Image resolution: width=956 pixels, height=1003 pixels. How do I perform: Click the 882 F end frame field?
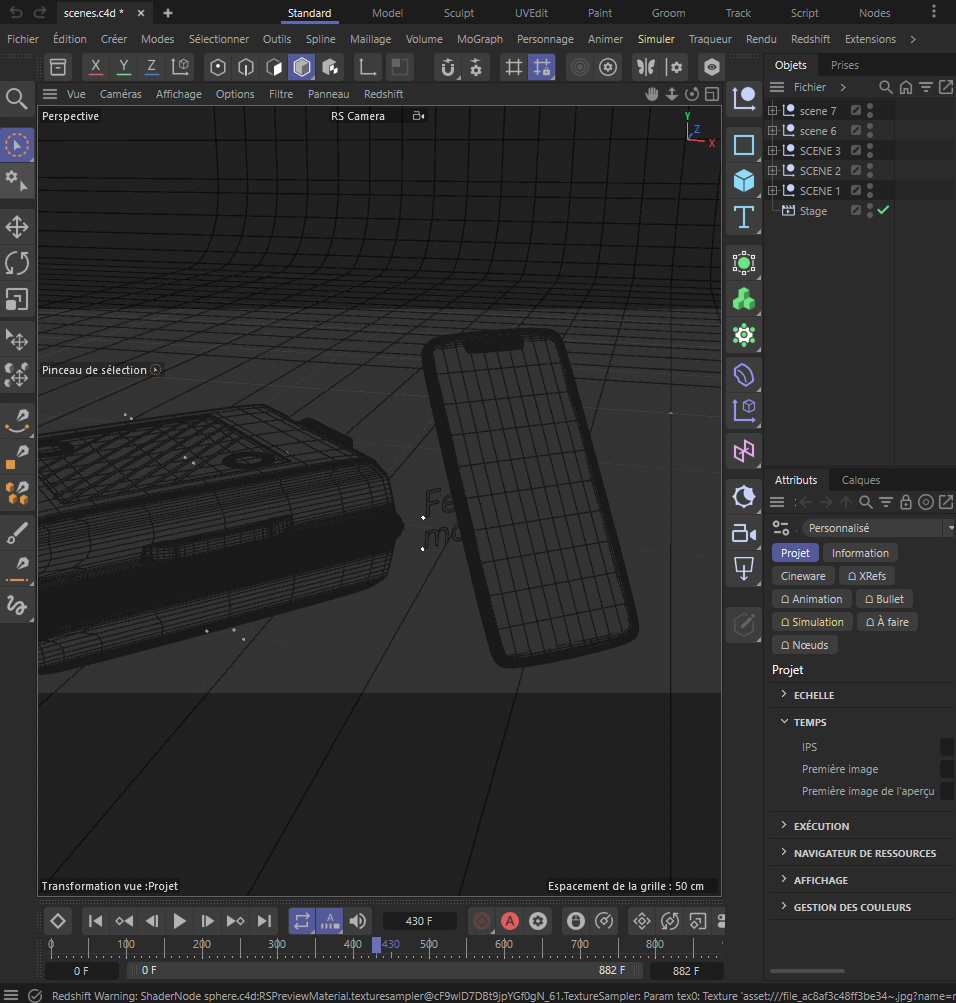point(687,970)
